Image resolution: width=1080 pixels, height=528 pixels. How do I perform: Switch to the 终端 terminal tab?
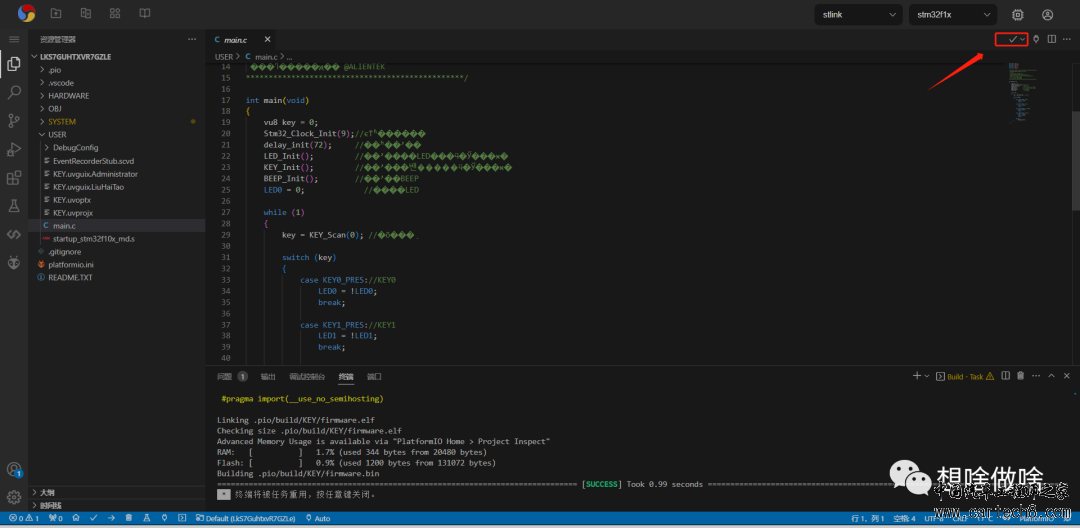(346, 377)
